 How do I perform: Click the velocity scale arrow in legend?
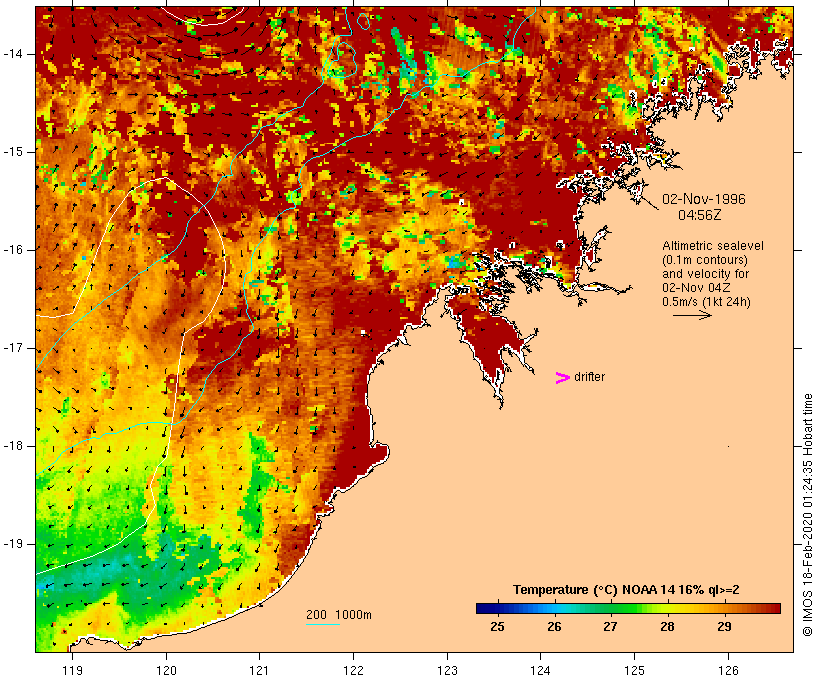[x=692, y=315]
